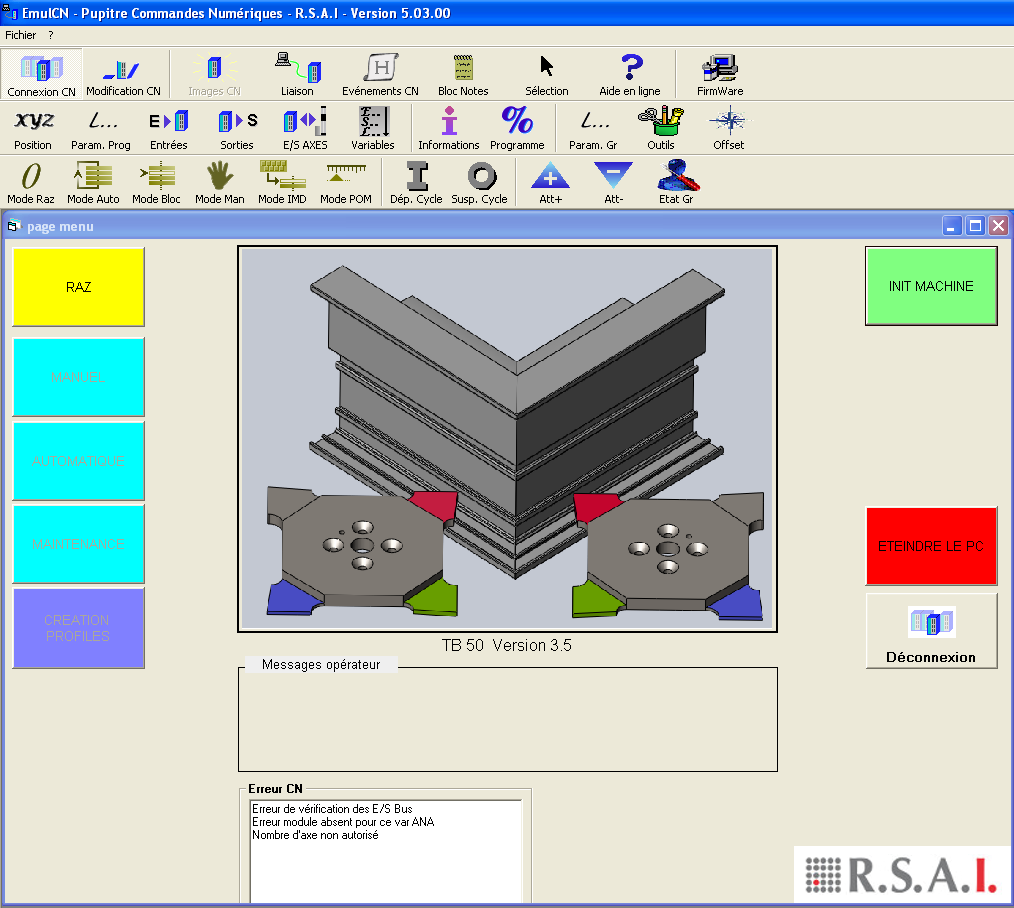Start the cycle with Dép. Cycle
Screen dimensions: 1014x908
pos(416,183)
